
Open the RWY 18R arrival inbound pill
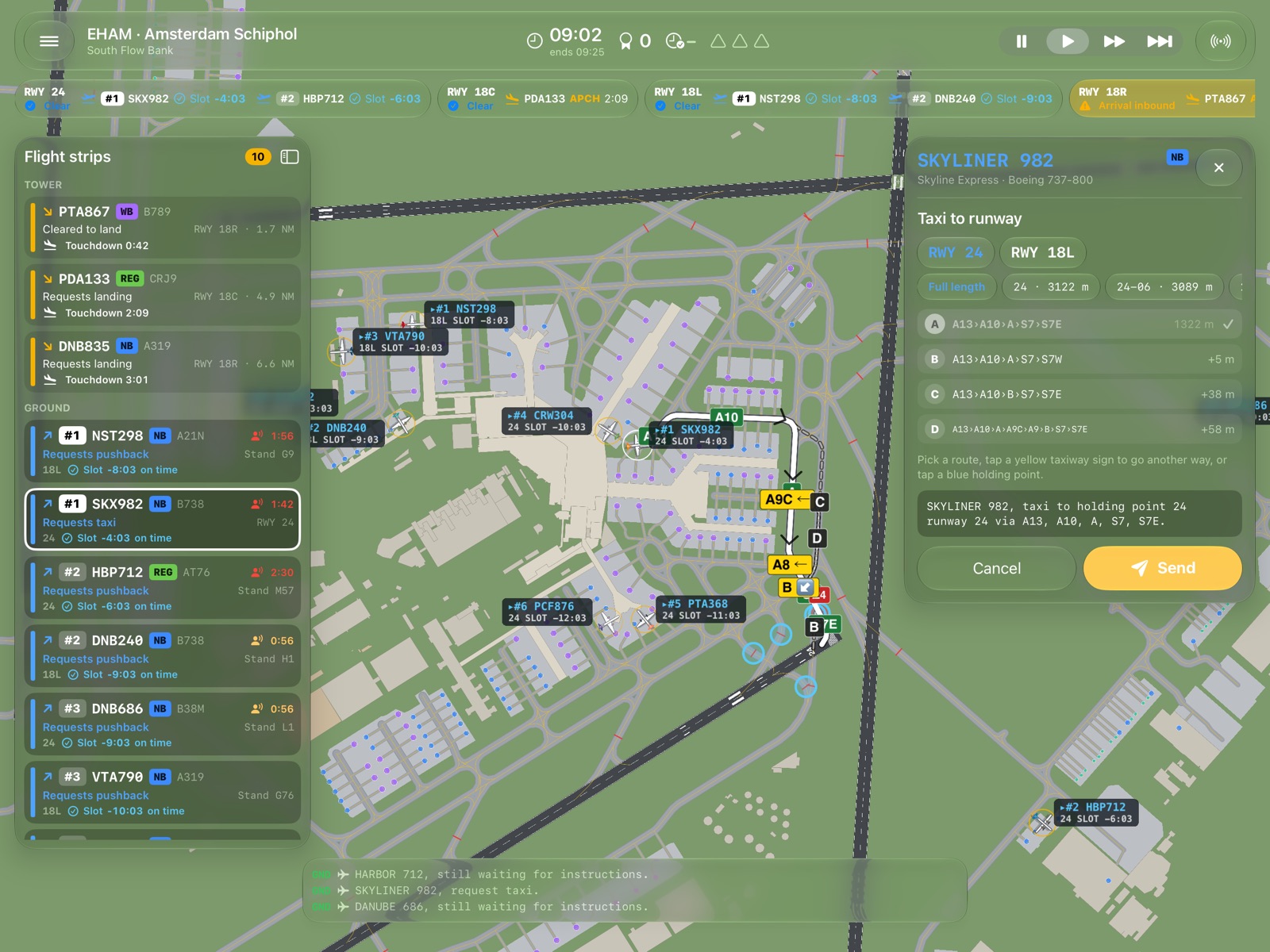point(1162,98)
